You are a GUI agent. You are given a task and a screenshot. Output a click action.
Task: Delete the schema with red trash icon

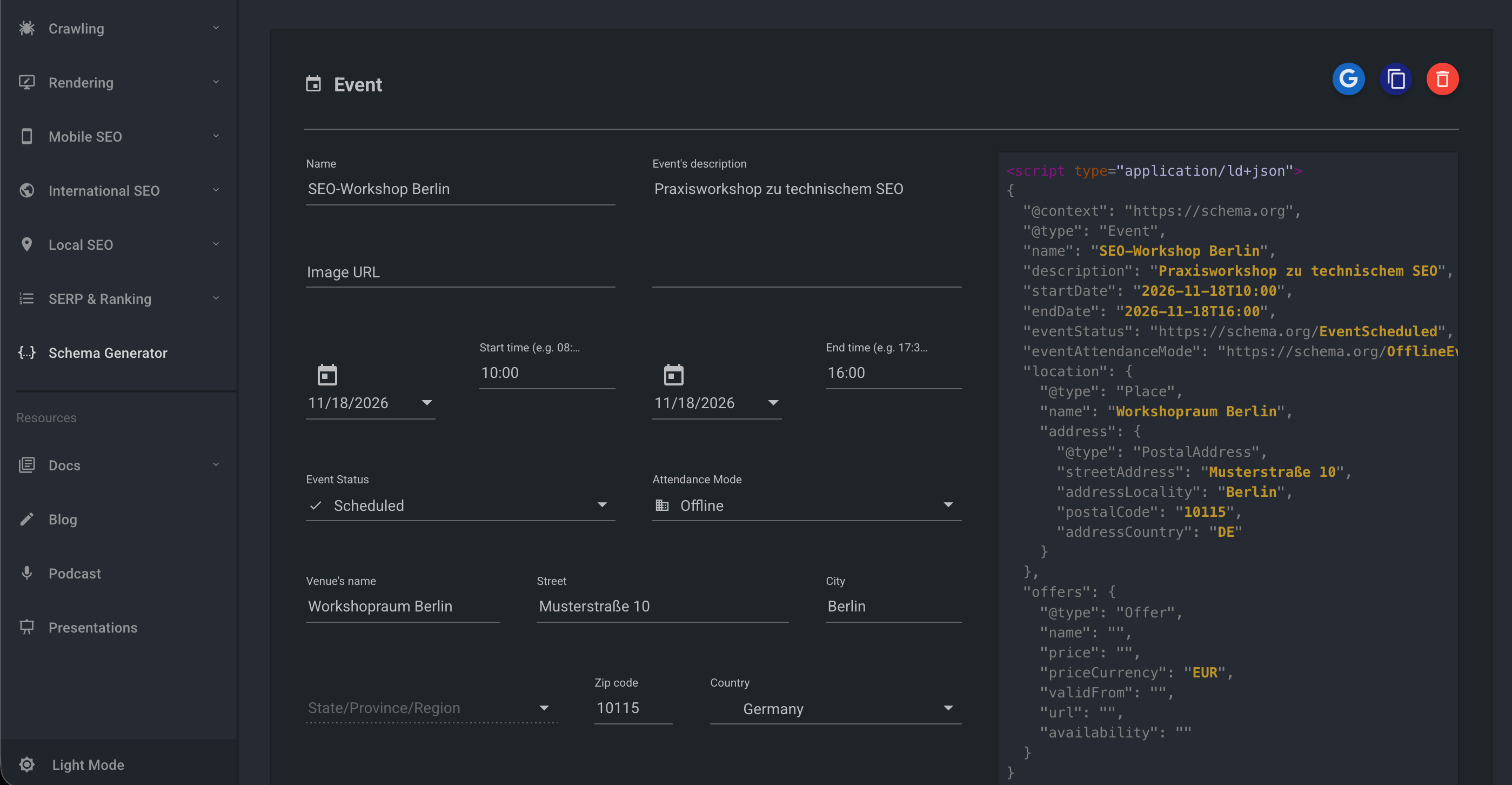tap(1442, 79)
